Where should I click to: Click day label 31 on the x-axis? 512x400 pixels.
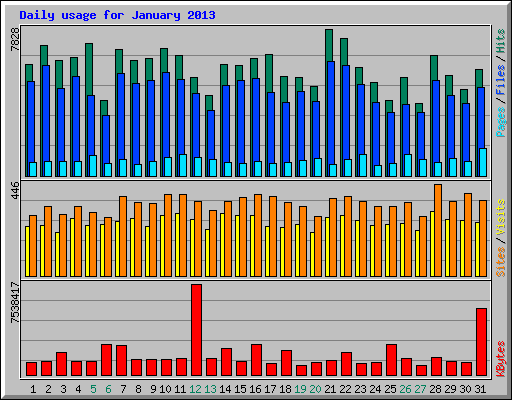pyautogui.click(x=480, y=389)
